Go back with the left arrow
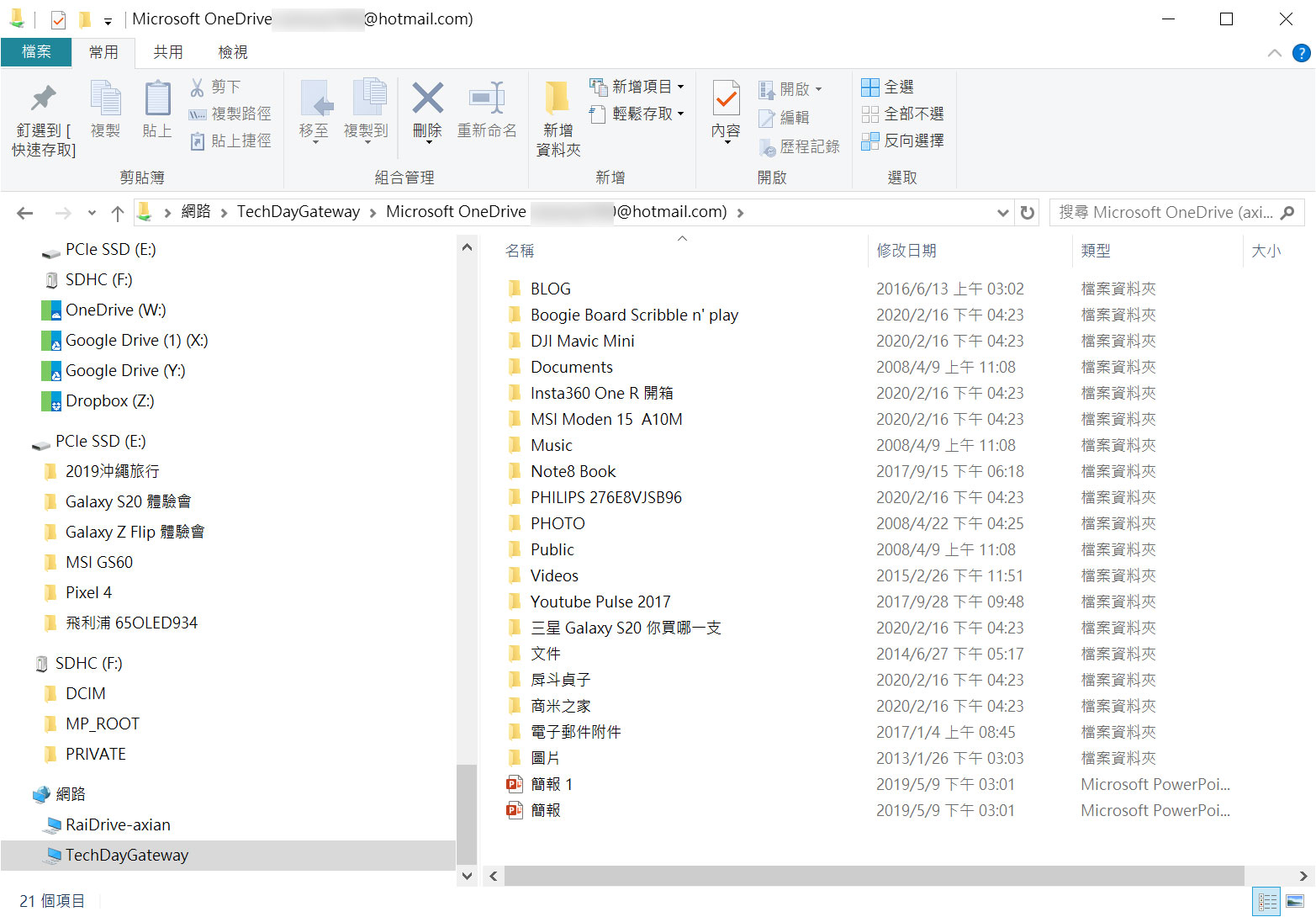Viewport: 1316px width, 917px height. click(x=25, y=213)
